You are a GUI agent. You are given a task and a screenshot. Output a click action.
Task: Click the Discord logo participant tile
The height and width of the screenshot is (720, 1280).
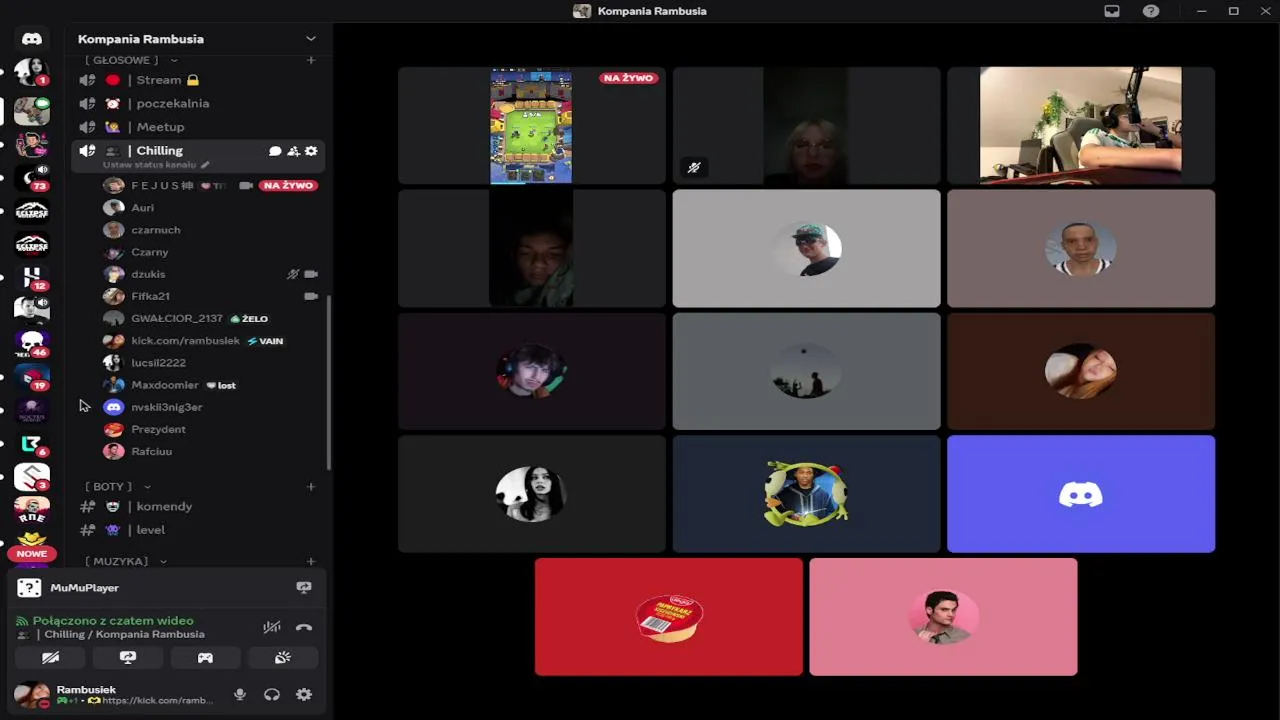point(1081,494)
